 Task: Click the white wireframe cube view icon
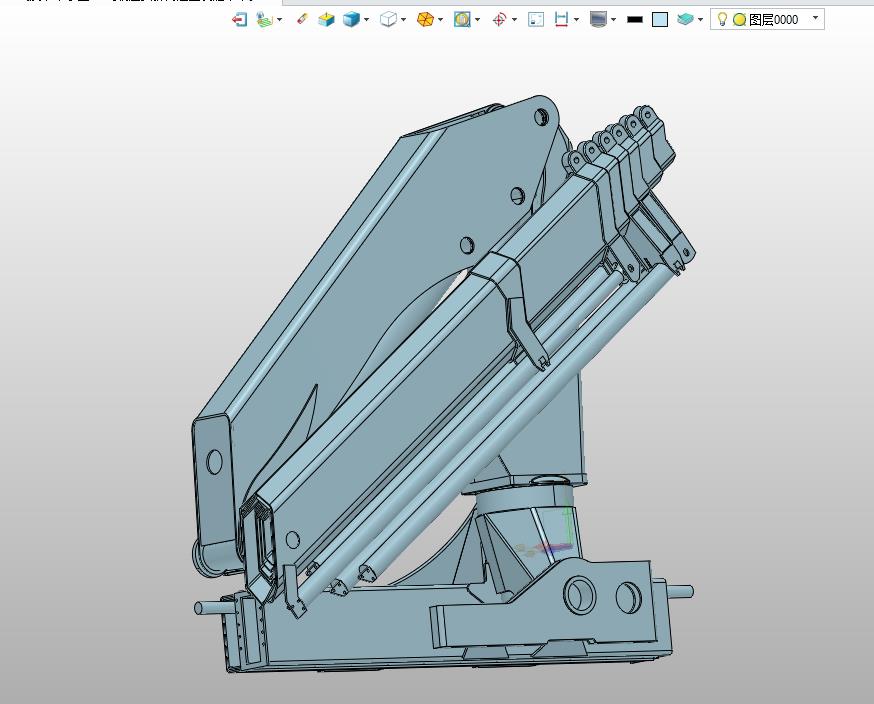coord(389,20)
